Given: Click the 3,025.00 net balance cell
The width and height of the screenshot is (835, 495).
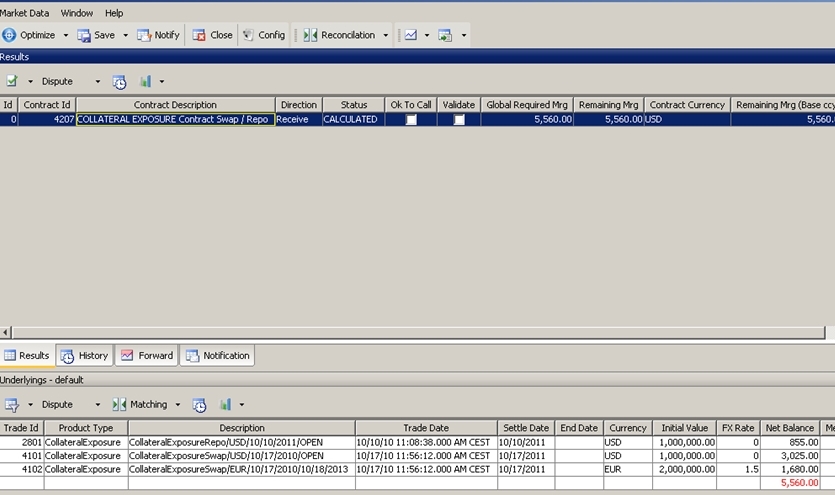Looking at the screenshot, I should [790, 456].
